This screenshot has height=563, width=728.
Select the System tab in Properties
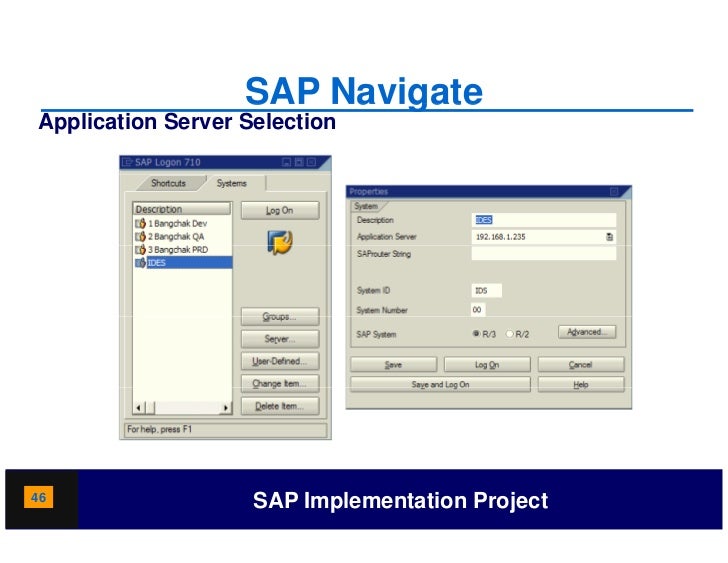366,206
